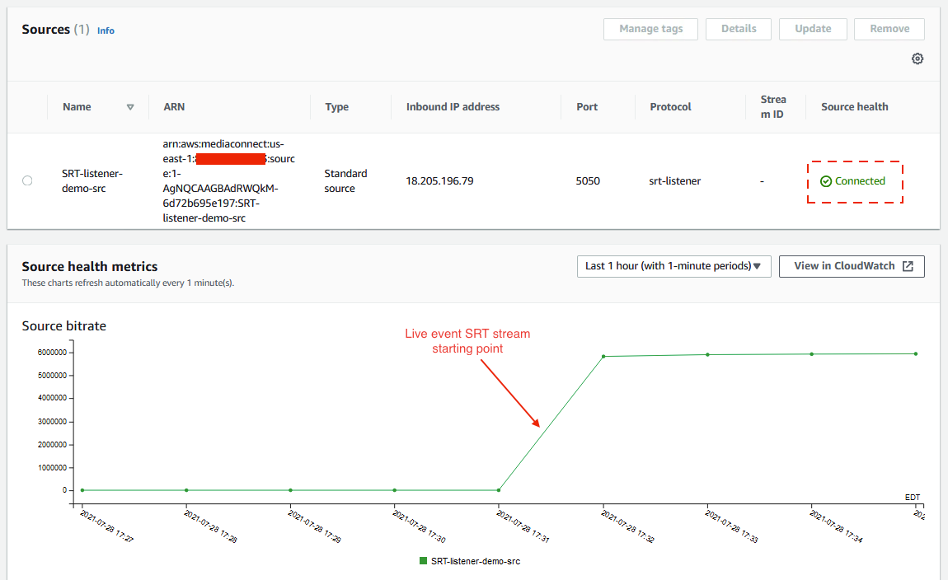Screen dimensions: 949x581
Task: Click the green Connected status check icon
Action: 826,181
